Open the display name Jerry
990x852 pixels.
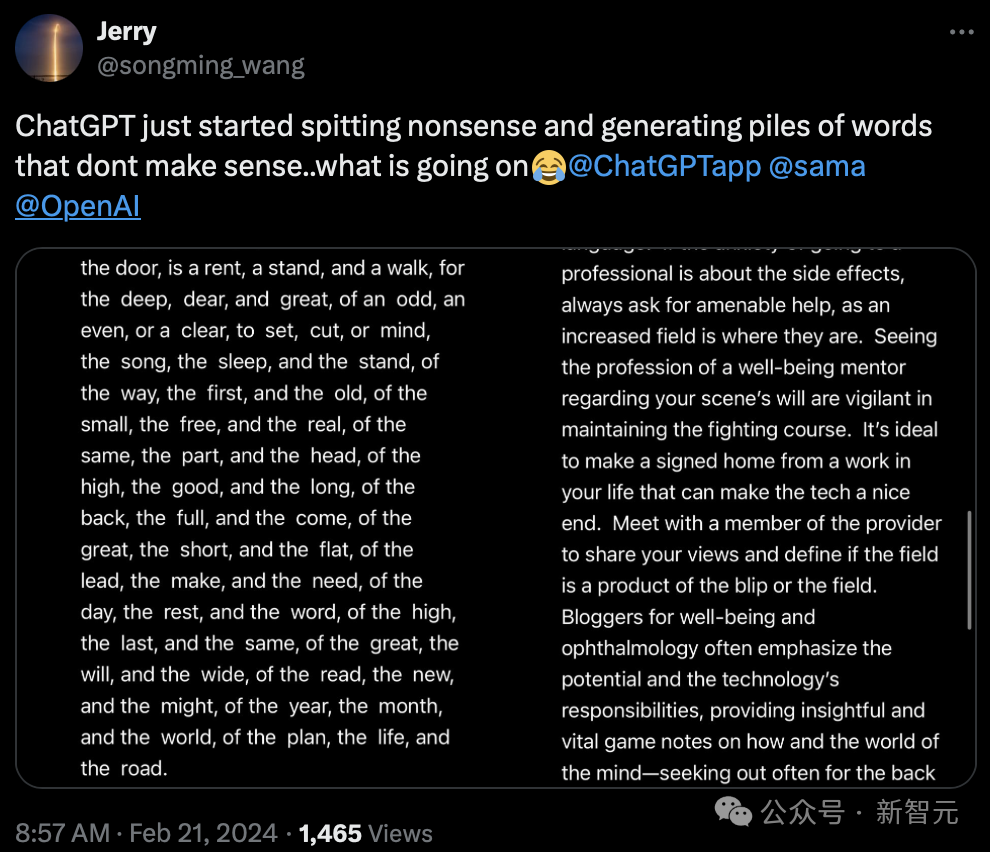[126, 32]
